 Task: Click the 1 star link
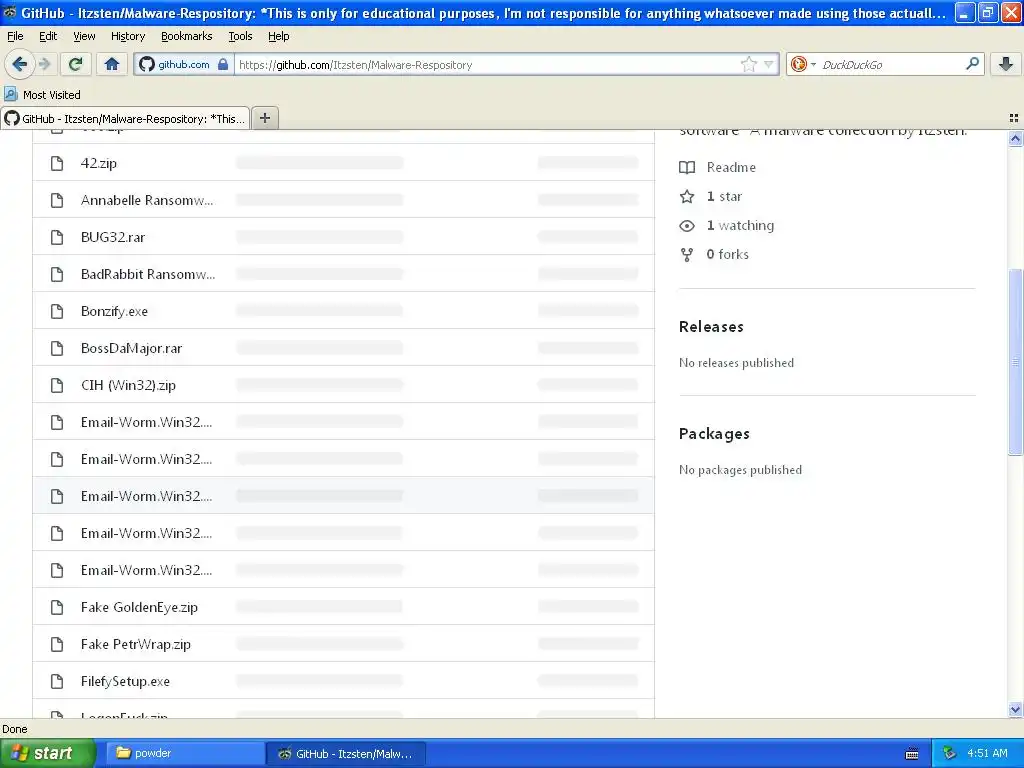(x=724, y=197)
